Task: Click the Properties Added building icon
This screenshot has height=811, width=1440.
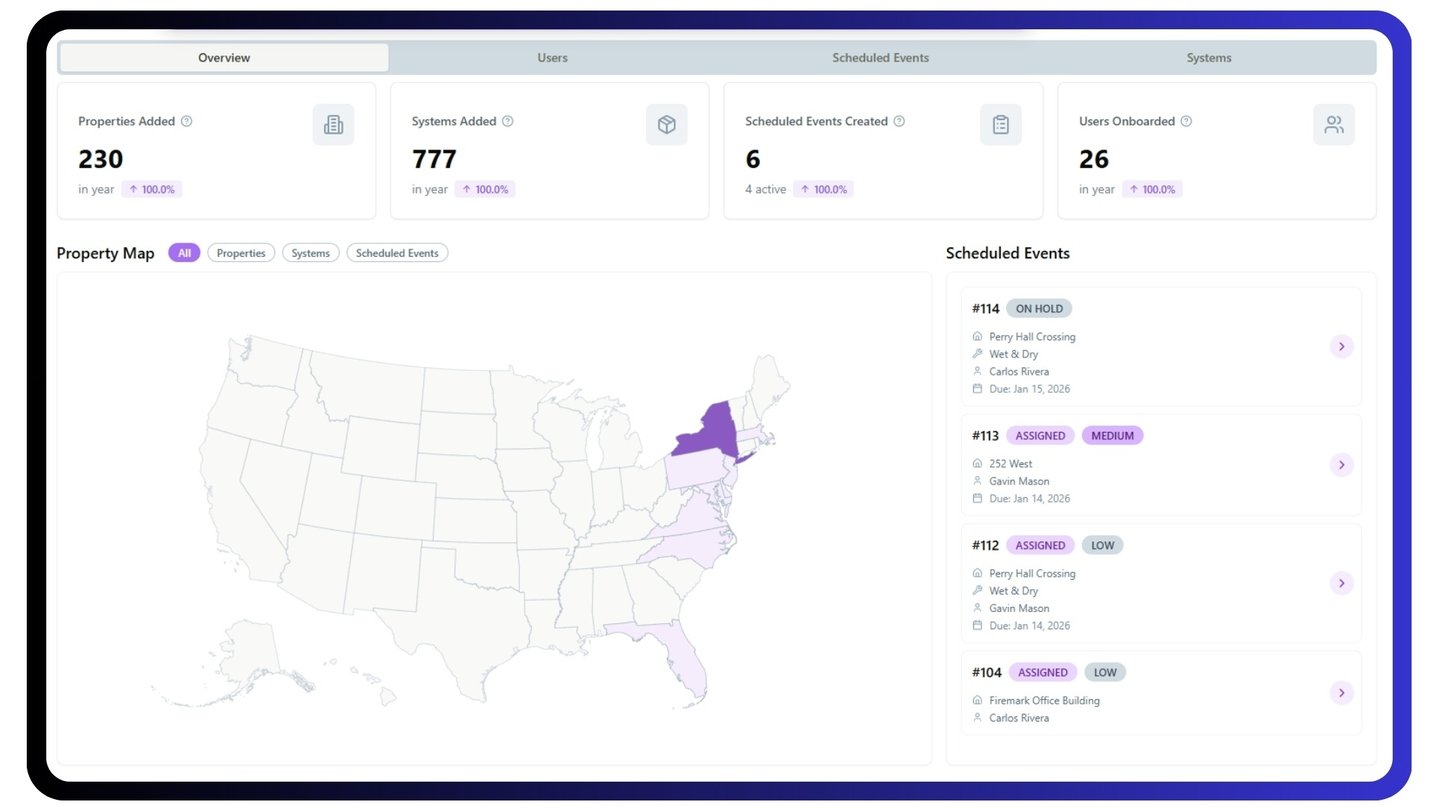Action: tap(333, 125)
